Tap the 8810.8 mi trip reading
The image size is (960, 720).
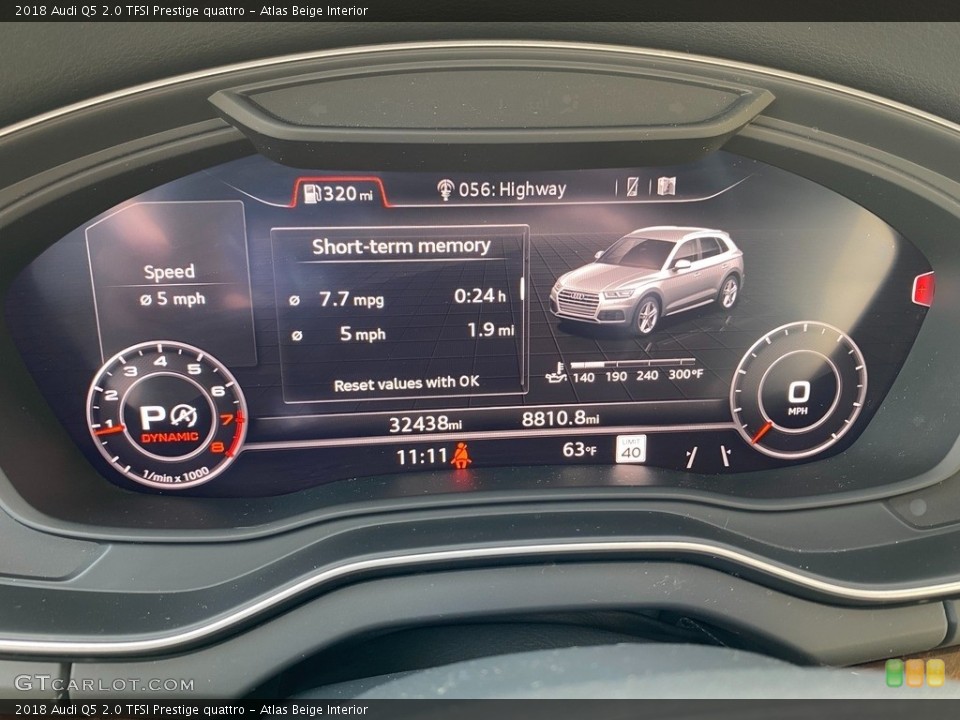(x=560, y=419)
